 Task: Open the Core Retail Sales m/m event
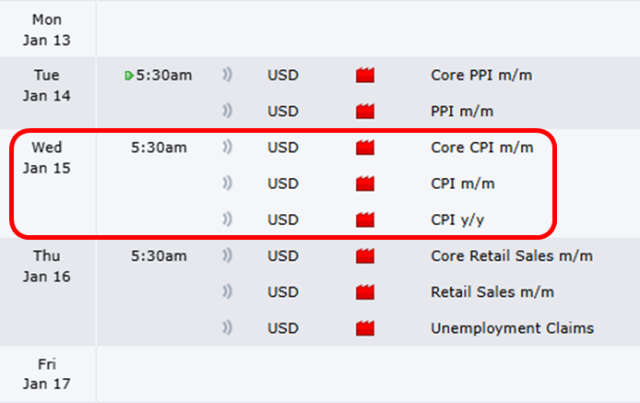click(x=511, y=256)
